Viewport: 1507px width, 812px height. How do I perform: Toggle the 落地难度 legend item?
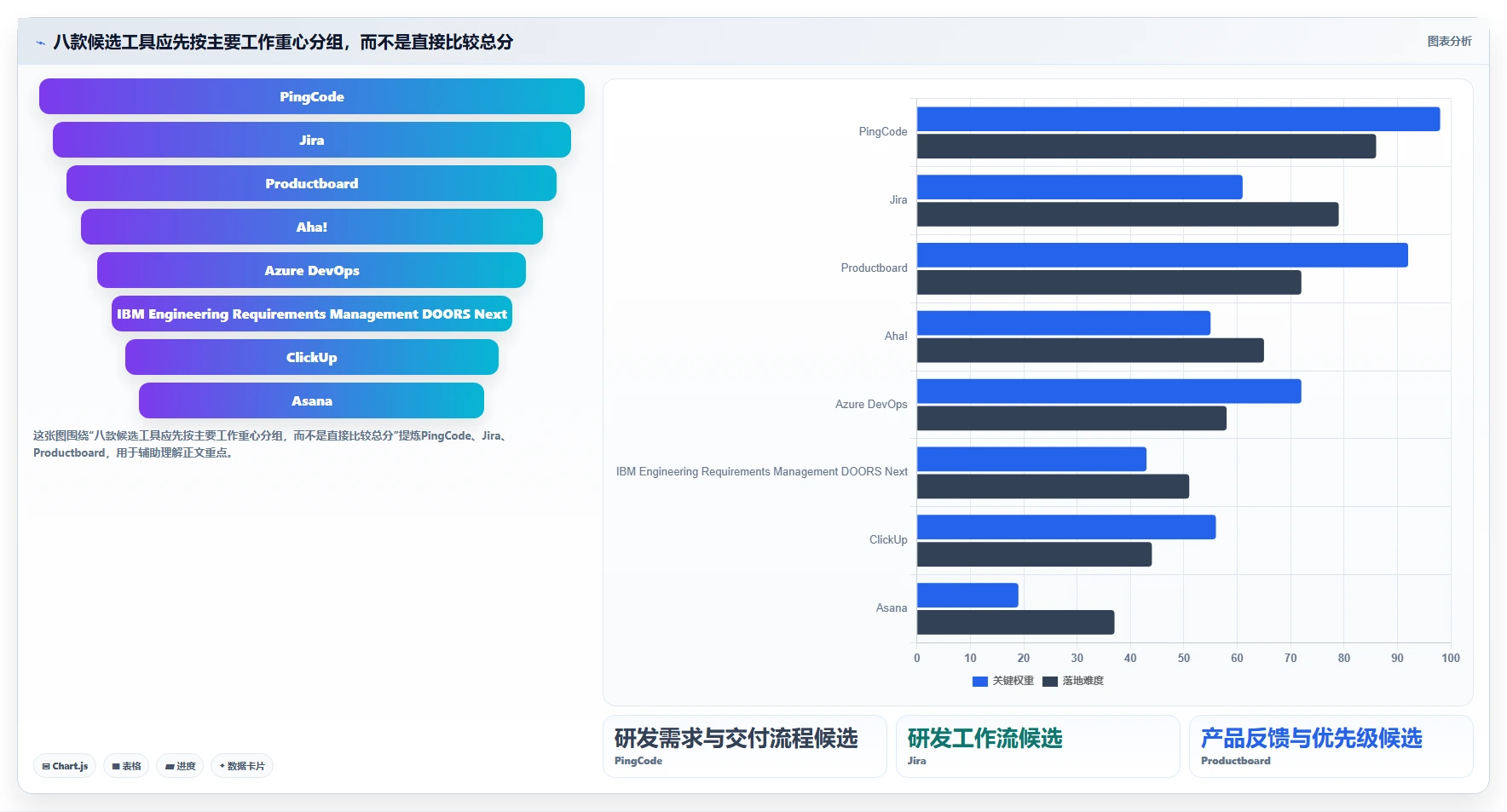point(1073,681)
